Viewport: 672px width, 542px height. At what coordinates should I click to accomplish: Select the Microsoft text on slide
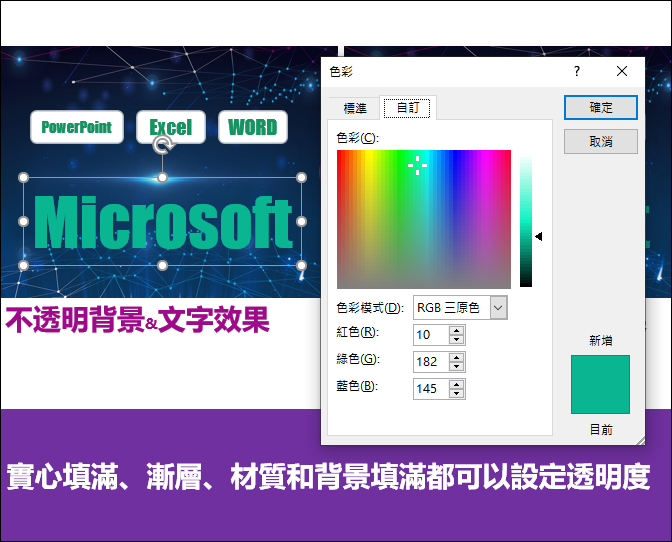pyautogui.click(x=163, y=222)
